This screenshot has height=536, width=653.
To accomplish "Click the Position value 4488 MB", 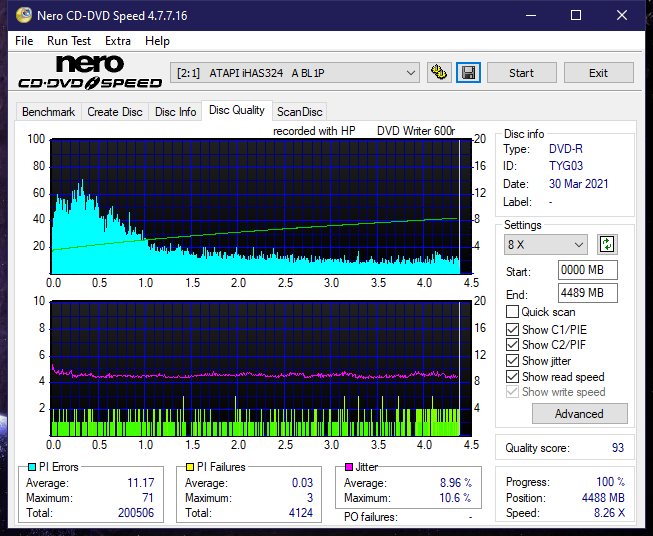I will coord(603,498).
